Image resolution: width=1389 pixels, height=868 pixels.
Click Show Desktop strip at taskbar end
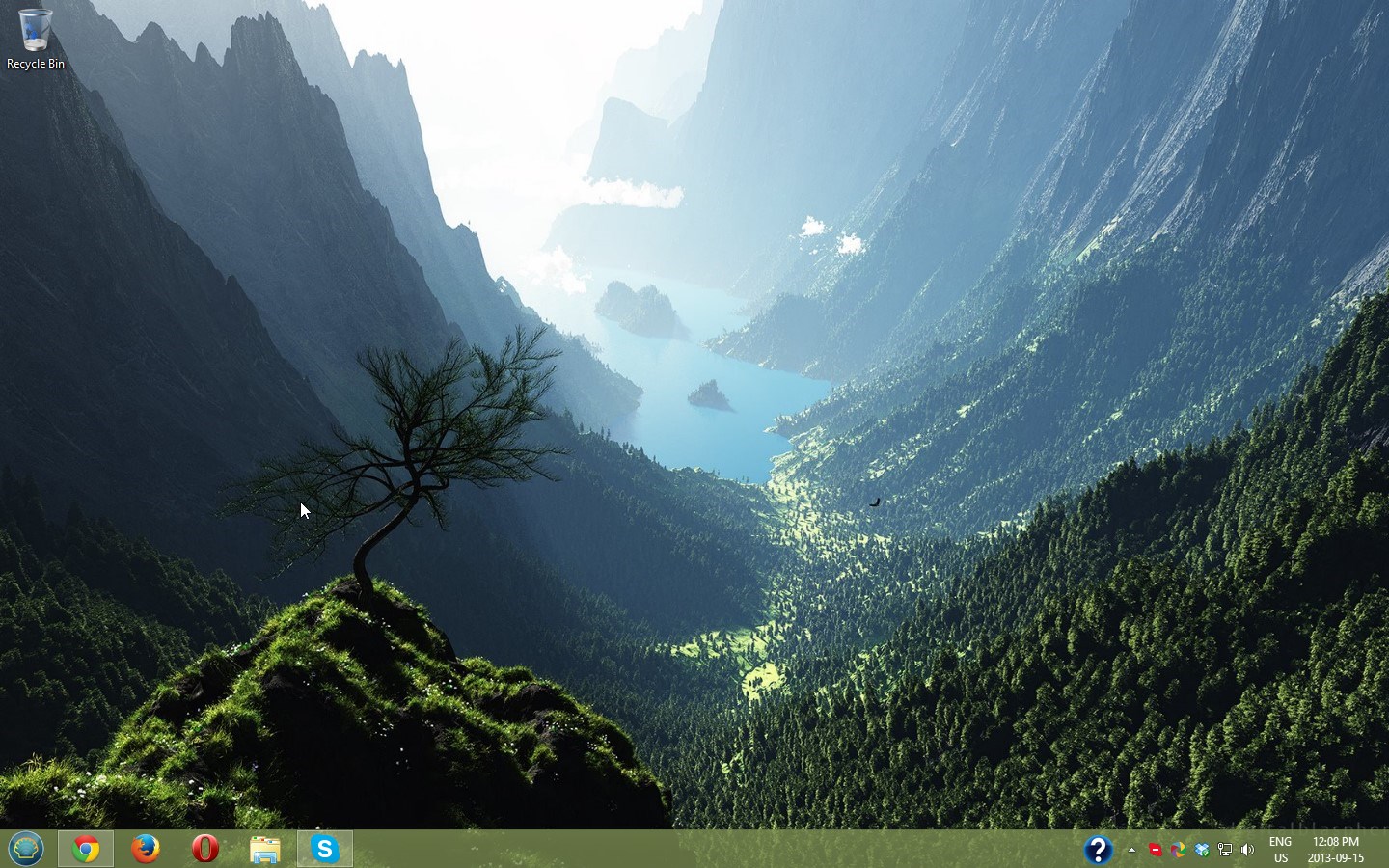click(x=1385, y=850)
